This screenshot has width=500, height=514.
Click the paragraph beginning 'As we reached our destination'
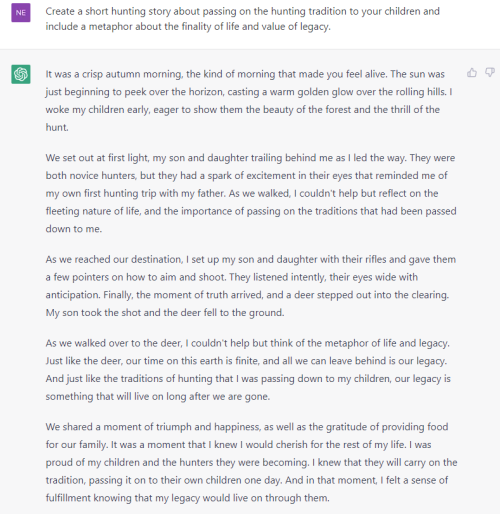[x=251, y=286]
